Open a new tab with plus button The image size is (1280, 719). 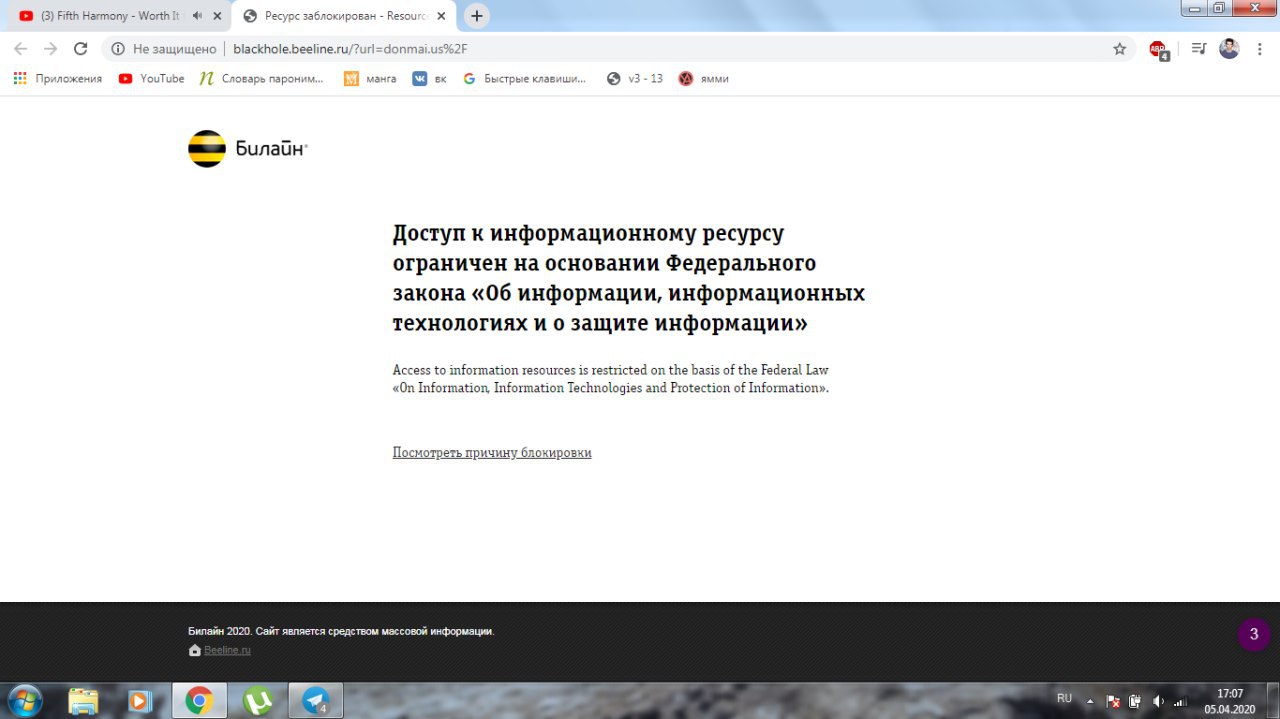coord(477,16)
